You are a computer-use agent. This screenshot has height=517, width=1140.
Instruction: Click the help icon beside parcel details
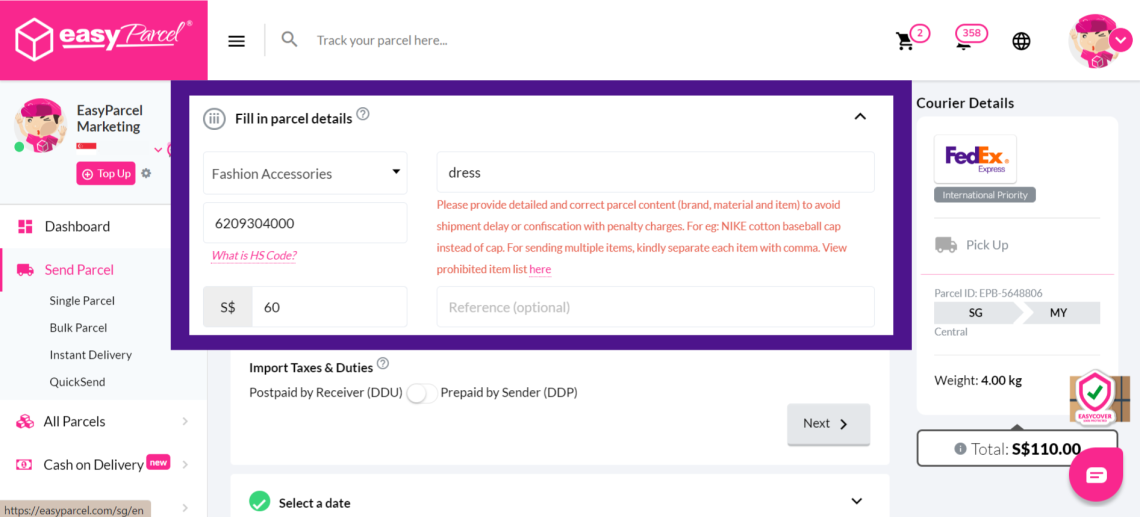tap(363, 115)
